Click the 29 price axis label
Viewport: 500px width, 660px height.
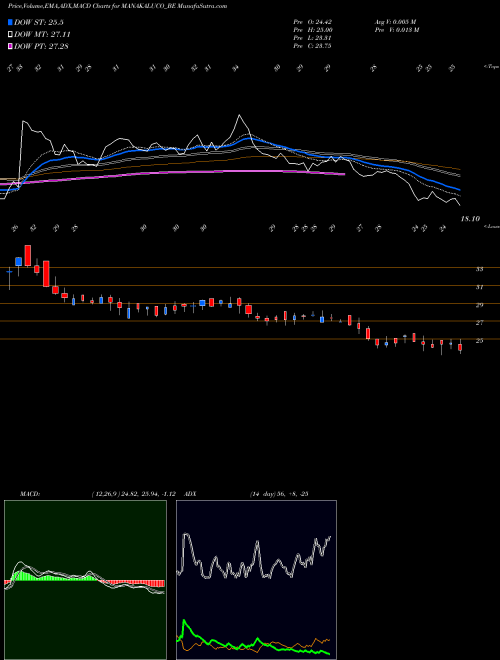pyautogui.click(x=479, y=305)
